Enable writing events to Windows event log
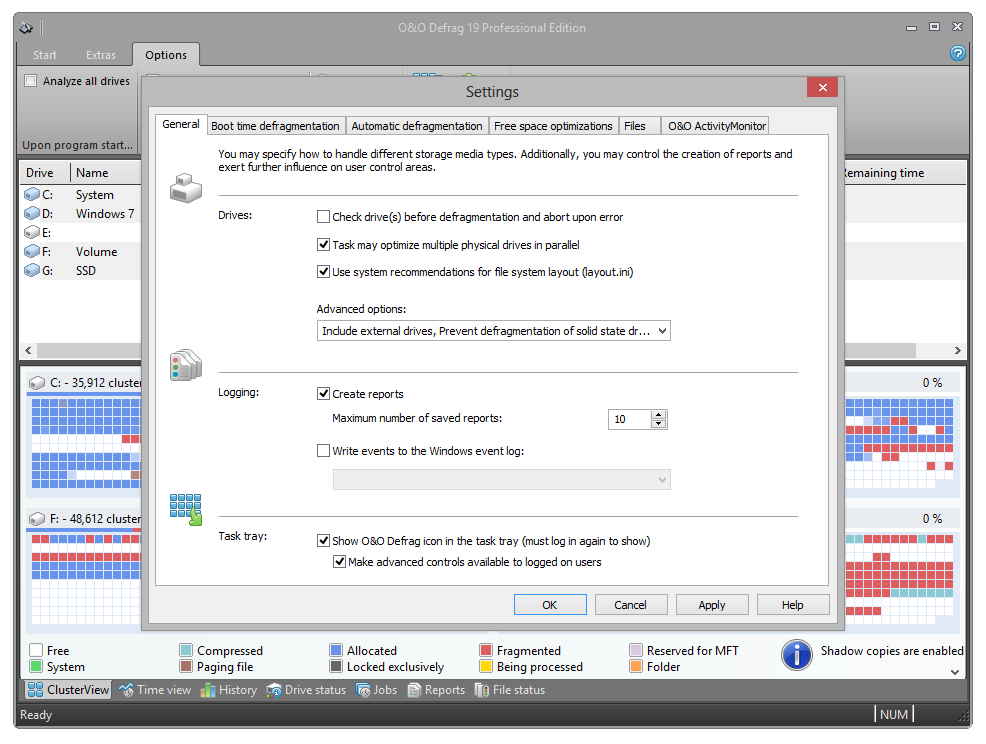986x744 pixels. pyautogui.click(x=323, y=451)
